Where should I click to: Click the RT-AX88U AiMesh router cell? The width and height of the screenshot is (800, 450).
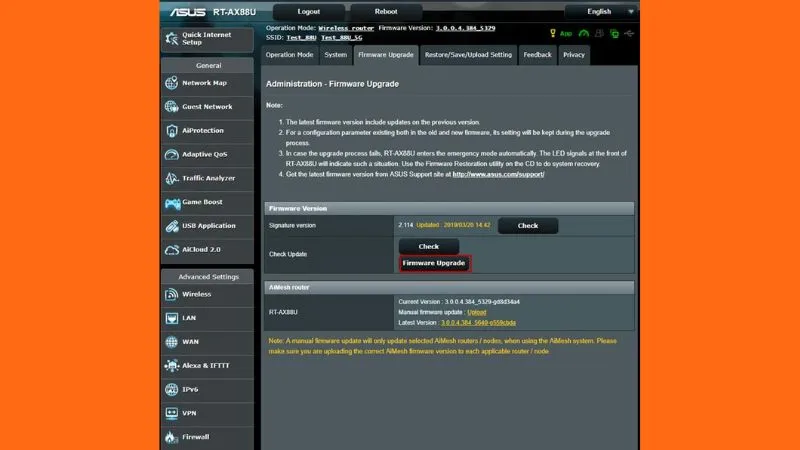coord(329,312)
